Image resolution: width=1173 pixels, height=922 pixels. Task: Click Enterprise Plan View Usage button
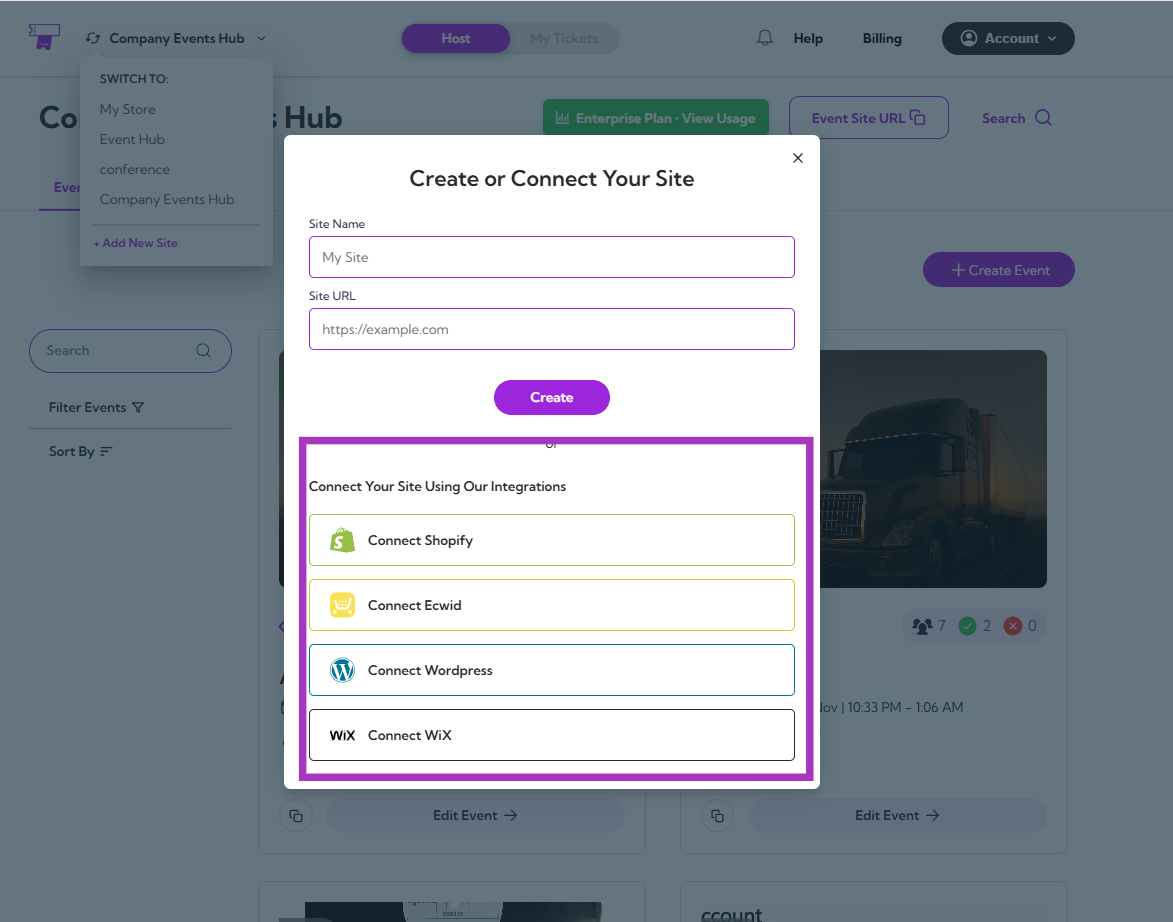[655, 117]
